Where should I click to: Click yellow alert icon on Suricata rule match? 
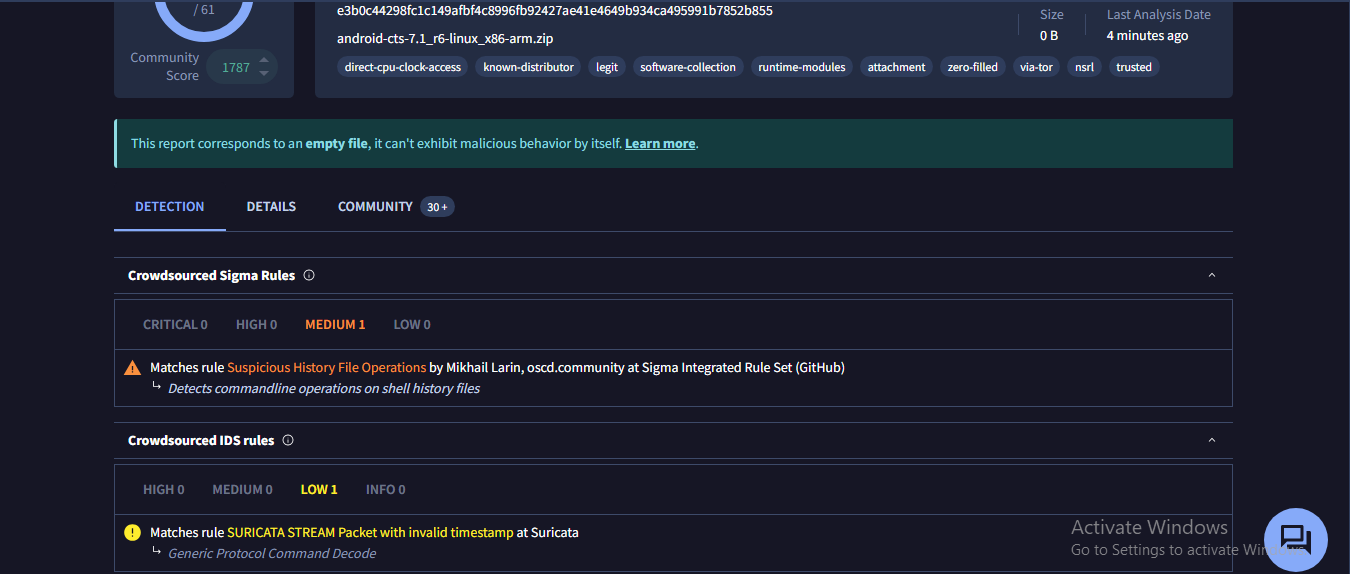[132, 533]
